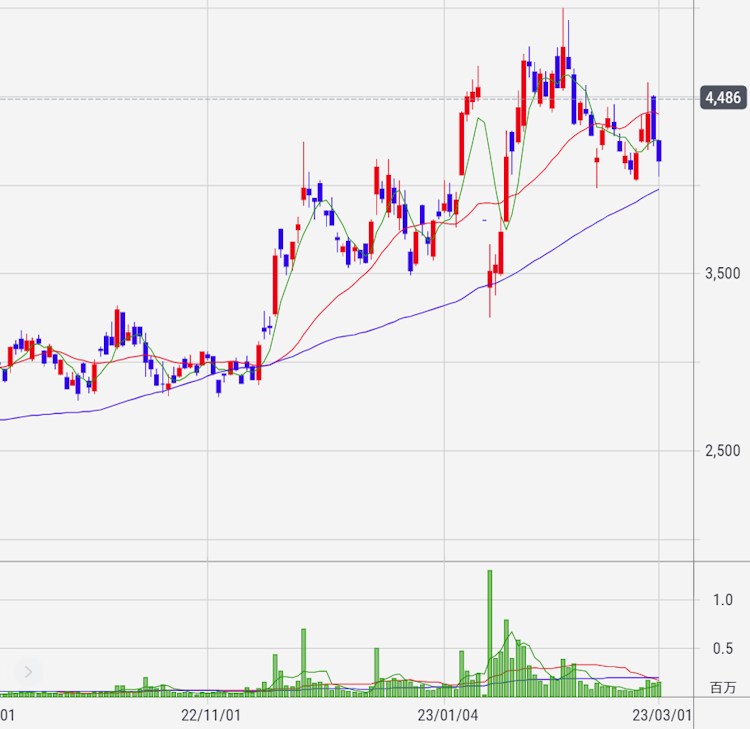Select the tallest green volume bar
750x729 pixels.
(490, 633)
